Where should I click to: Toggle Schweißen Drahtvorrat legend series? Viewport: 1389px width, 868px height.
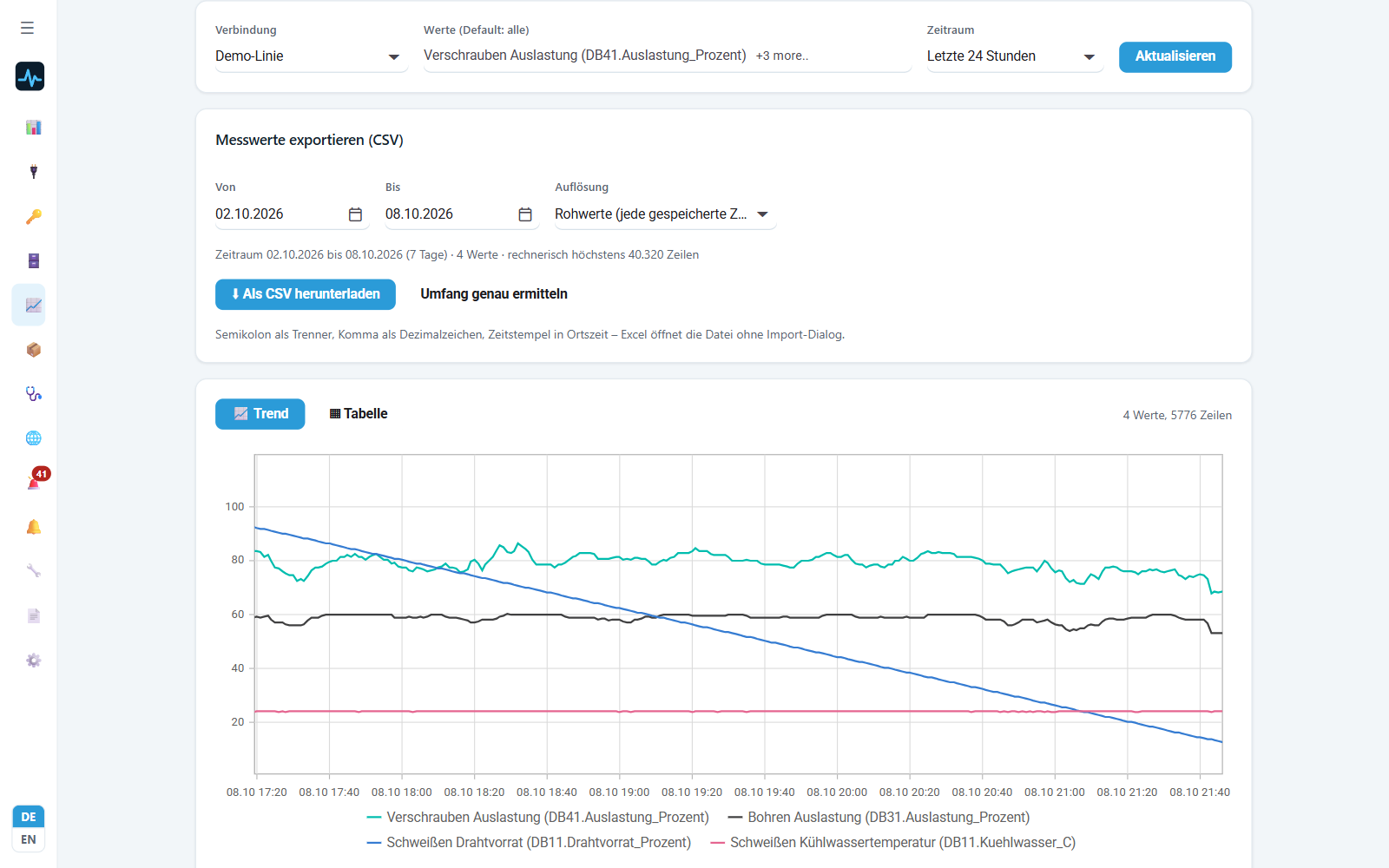coord(529,842)
